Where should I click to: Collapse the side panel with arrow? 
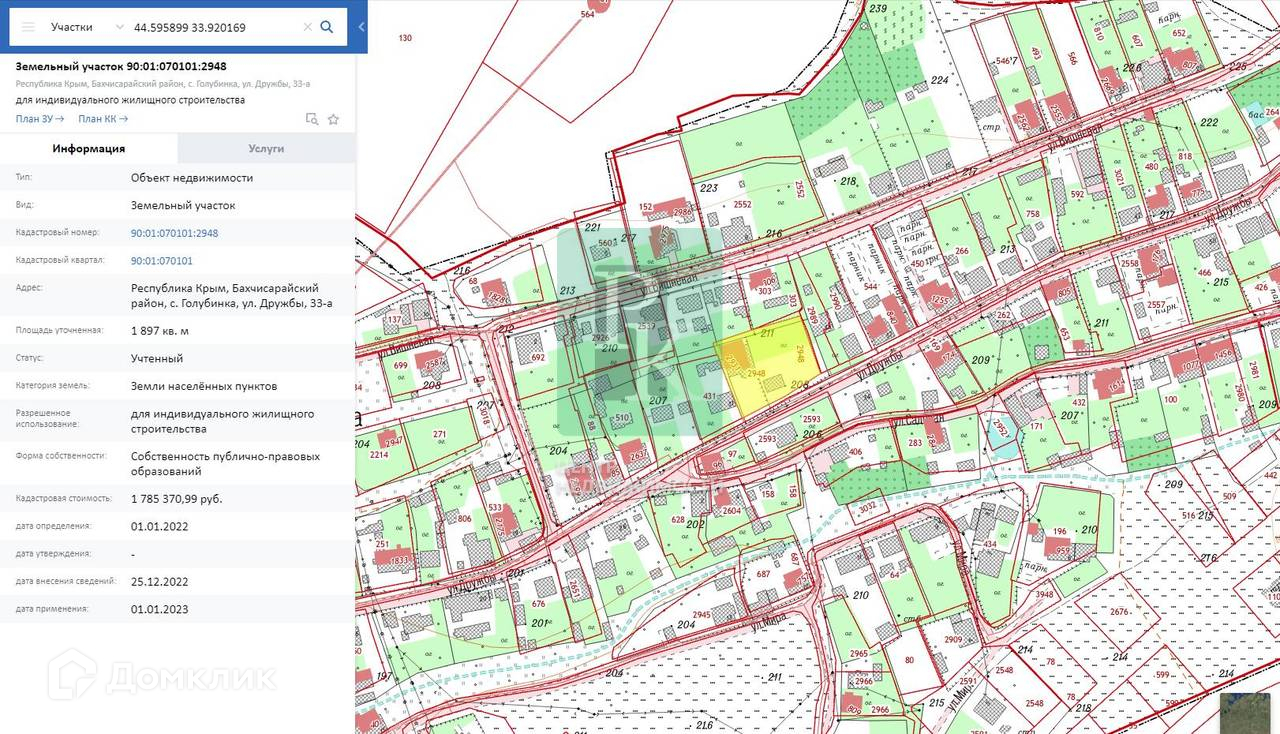361,27
